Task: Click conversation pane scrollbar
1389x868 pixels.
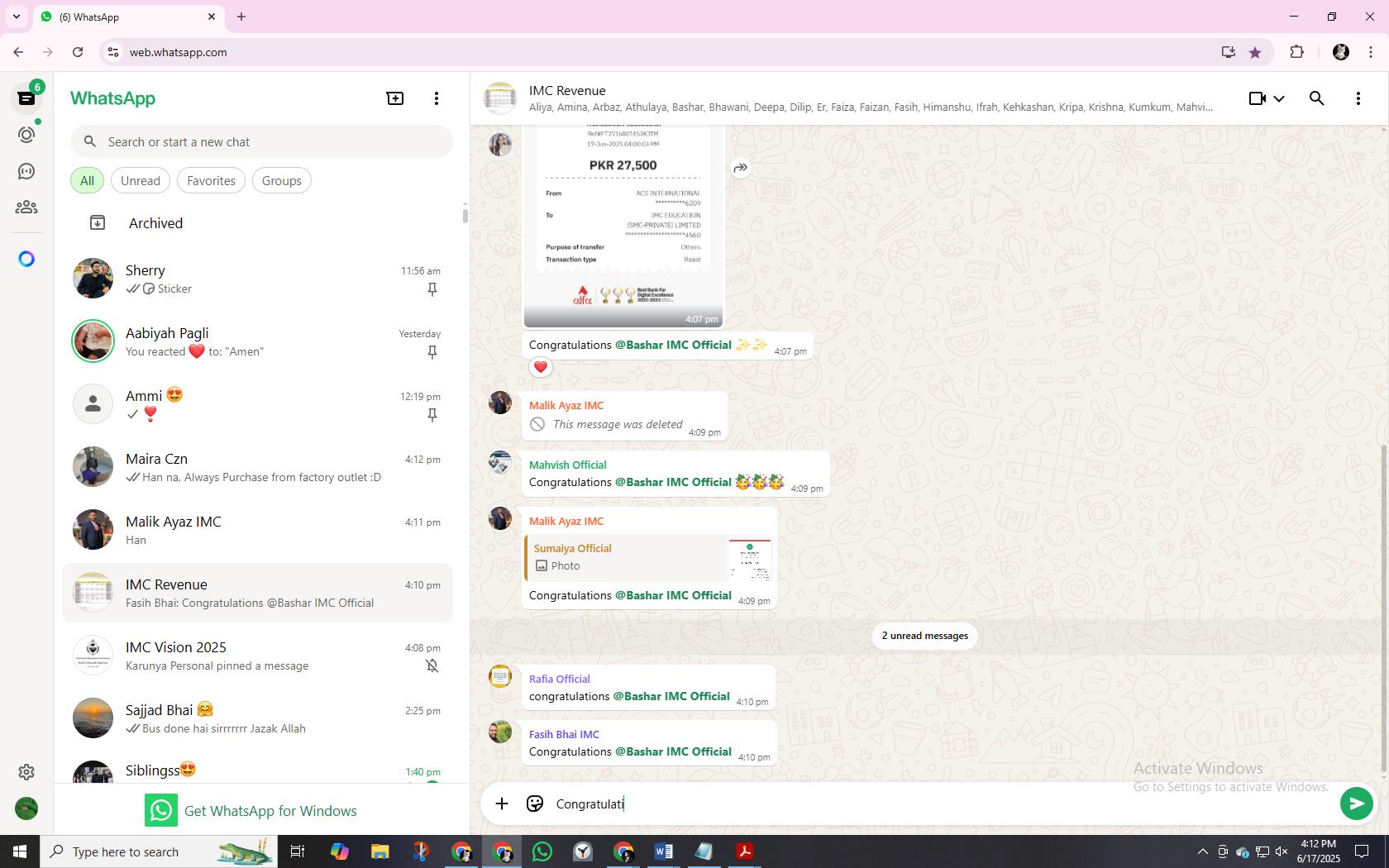Action: point(1384,609)
